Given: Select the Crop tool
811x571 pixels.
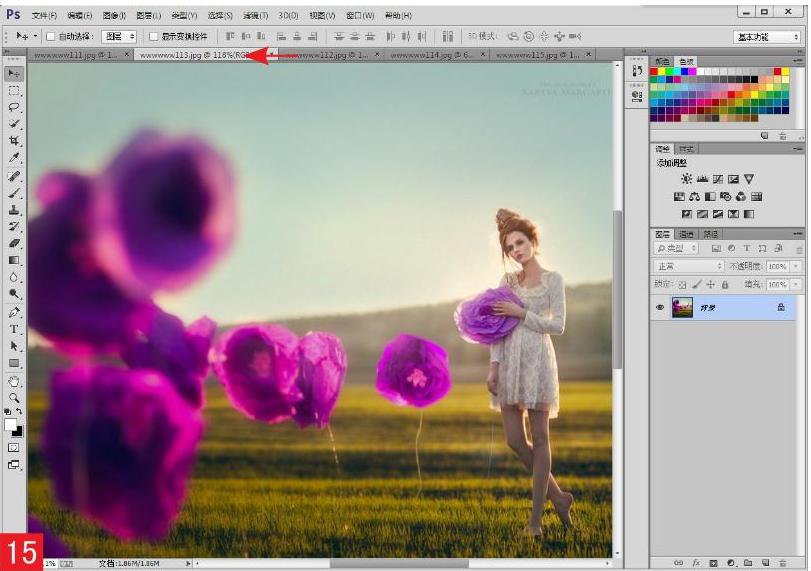Looking at the screenshot, I should coord(14,141).
